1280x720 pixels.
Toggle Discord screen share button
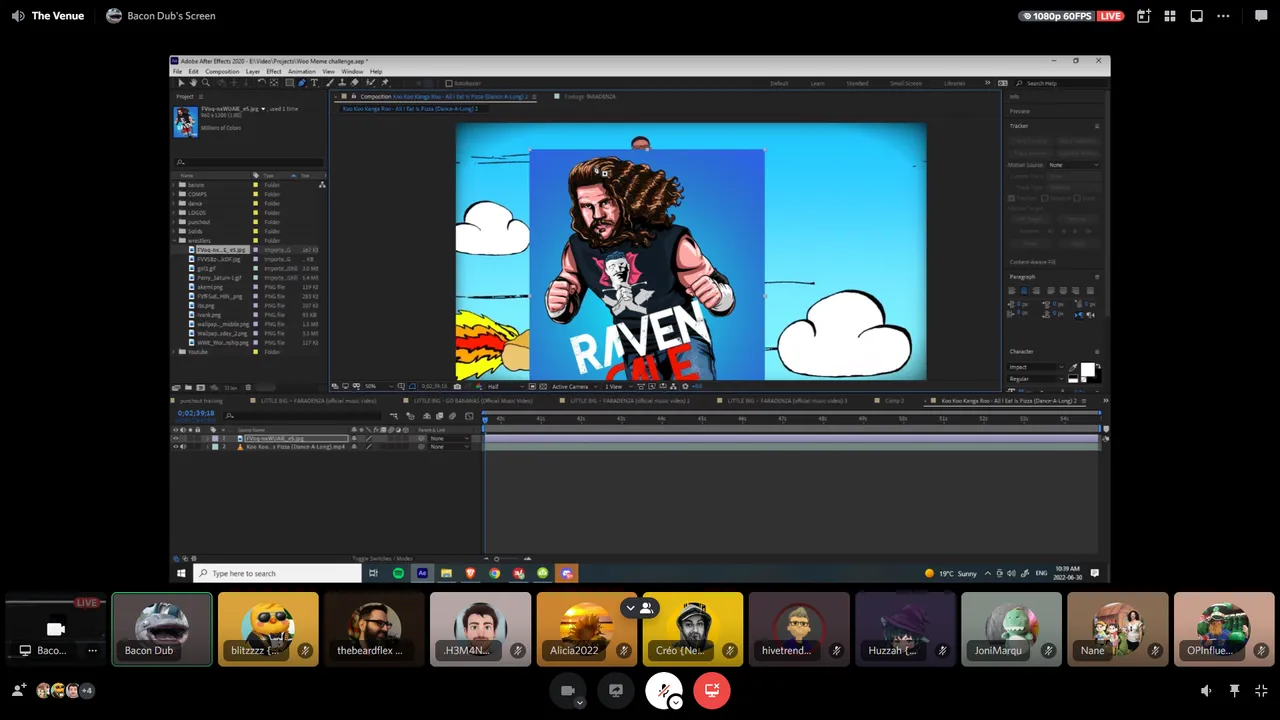click(615, 690)
